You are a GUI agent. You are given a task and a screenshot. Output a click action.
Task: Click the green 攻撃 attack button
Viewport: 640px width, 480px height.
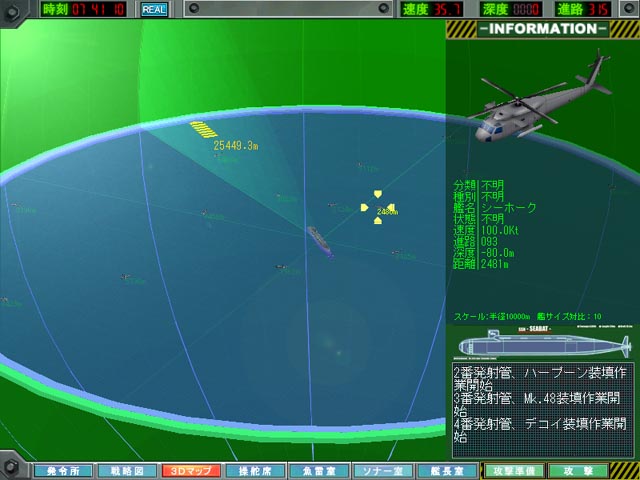click(x=578, y=471)
